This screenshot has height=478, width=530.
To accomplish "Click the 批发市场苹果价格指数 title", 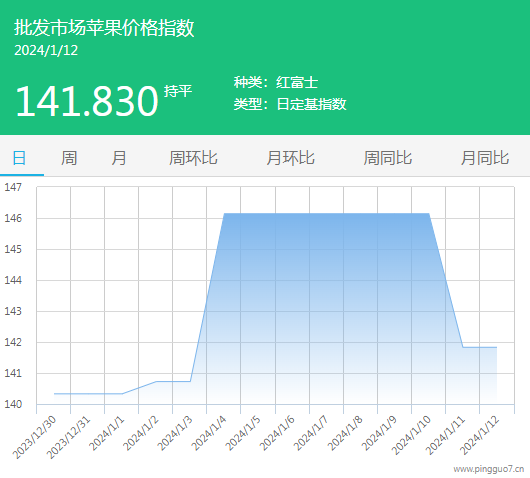I will pyautogui.click(x=104, y=27).
